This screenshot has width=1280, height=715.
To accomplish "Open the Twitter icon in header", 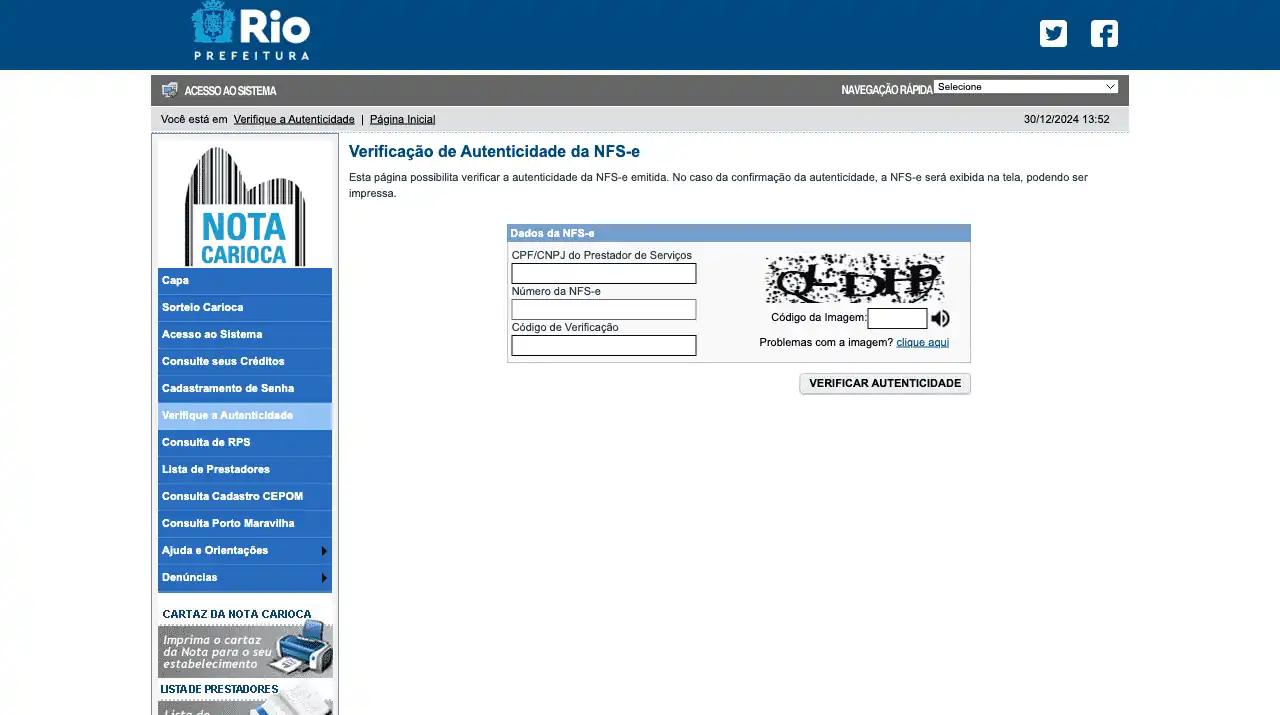I will [1053, 34].
